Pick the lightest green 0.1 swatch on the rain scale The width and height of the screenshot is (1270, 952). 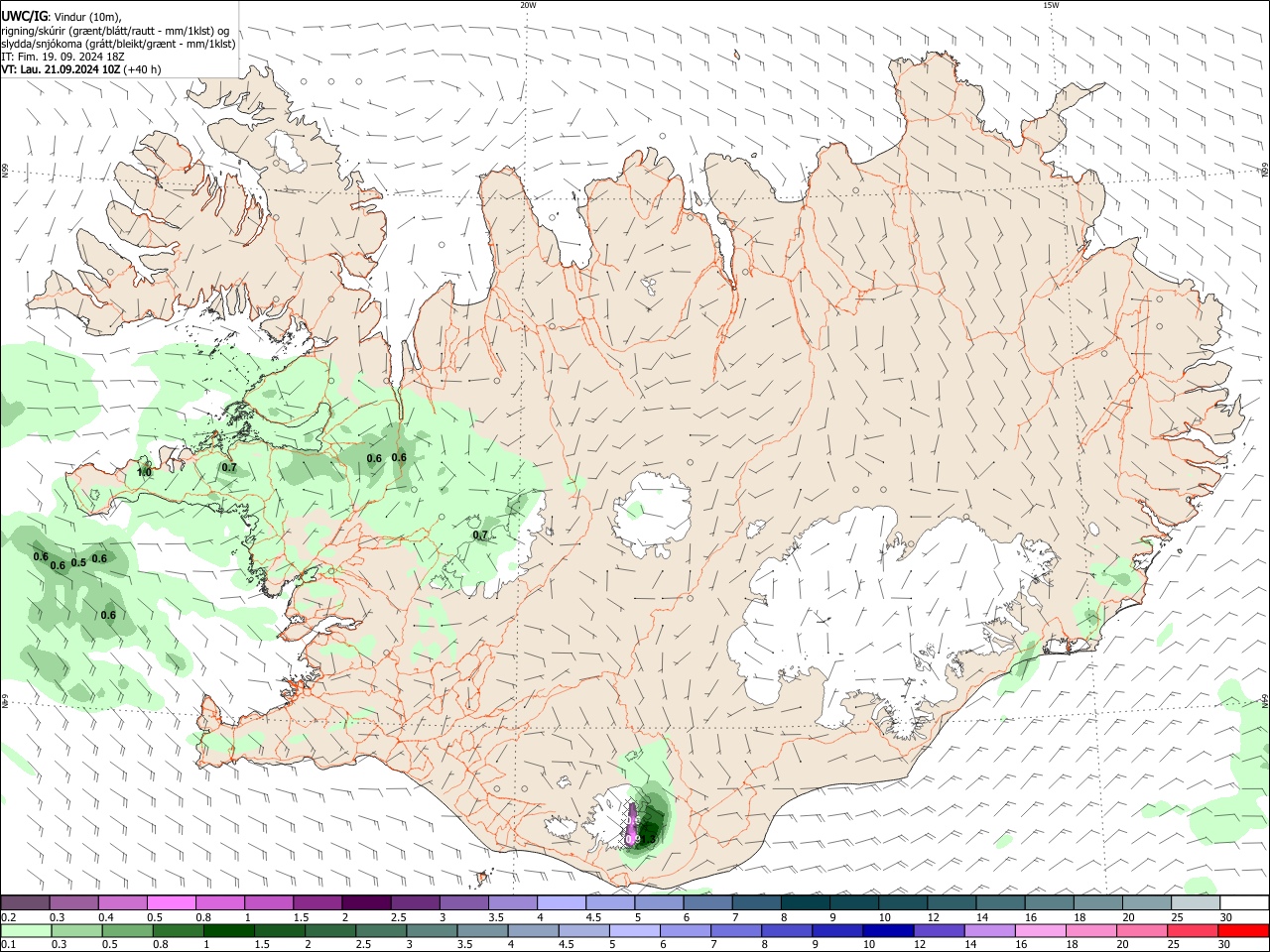pos(25,930)
